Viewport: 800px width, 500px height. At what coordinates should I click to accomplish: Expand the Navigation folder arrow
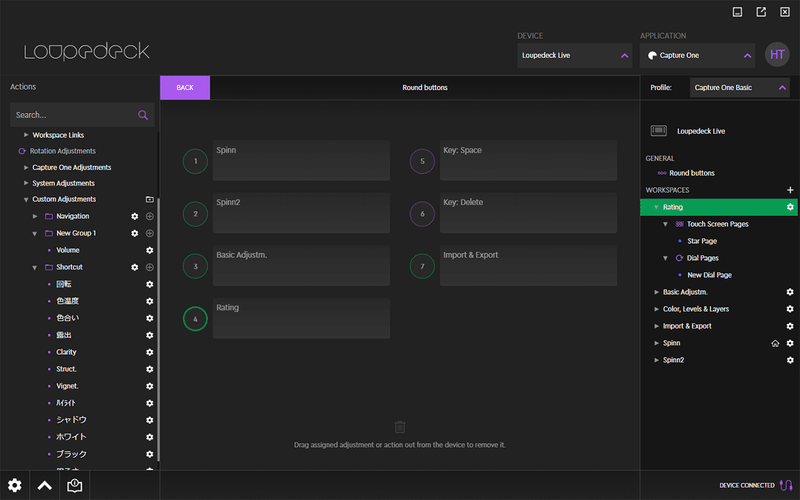coord(35,216)
